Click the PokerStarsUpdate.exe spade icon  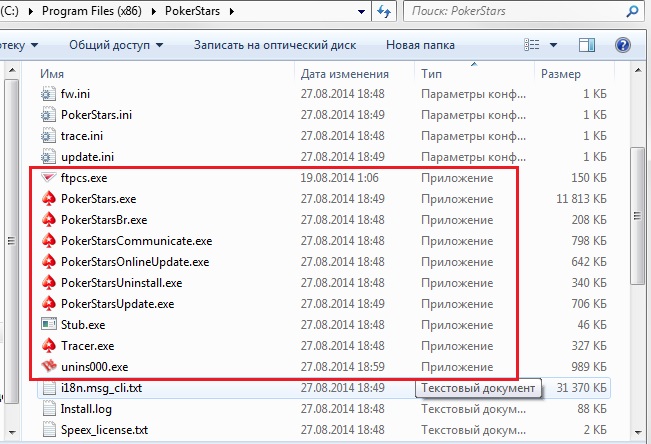pos(49,304)
